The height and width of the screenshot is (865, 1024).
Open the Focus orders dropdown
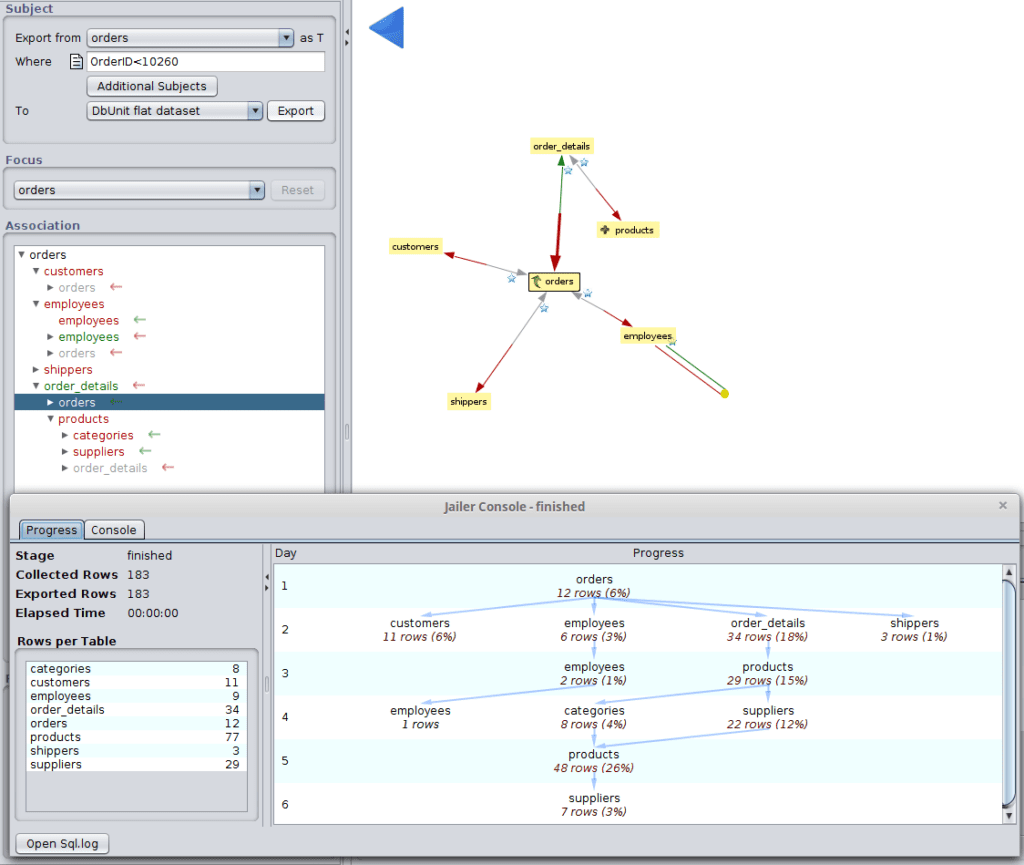pyautogui.click(x=256, y=190)
